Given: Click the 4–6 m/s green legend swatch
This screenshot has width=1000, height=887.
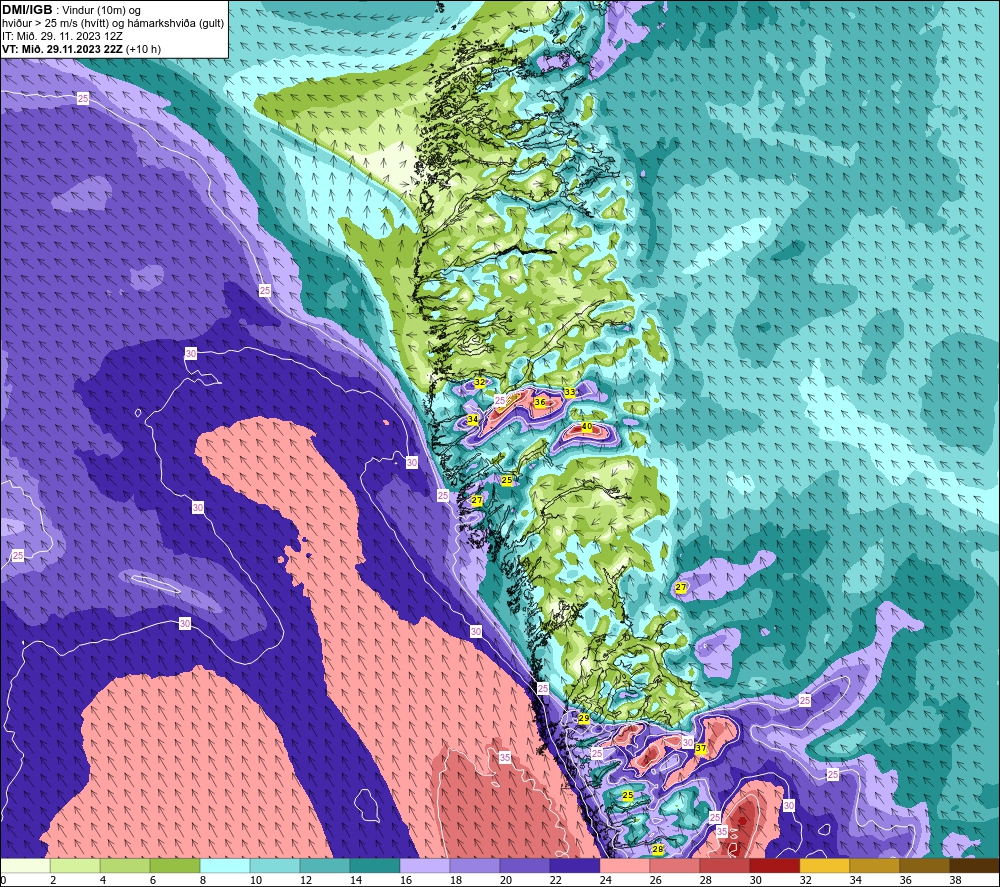Looking at the screenshot, I should 125,866.
